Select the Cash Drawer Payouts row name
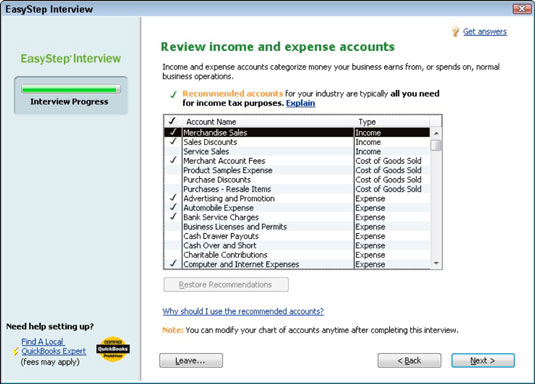 (221, 236)
